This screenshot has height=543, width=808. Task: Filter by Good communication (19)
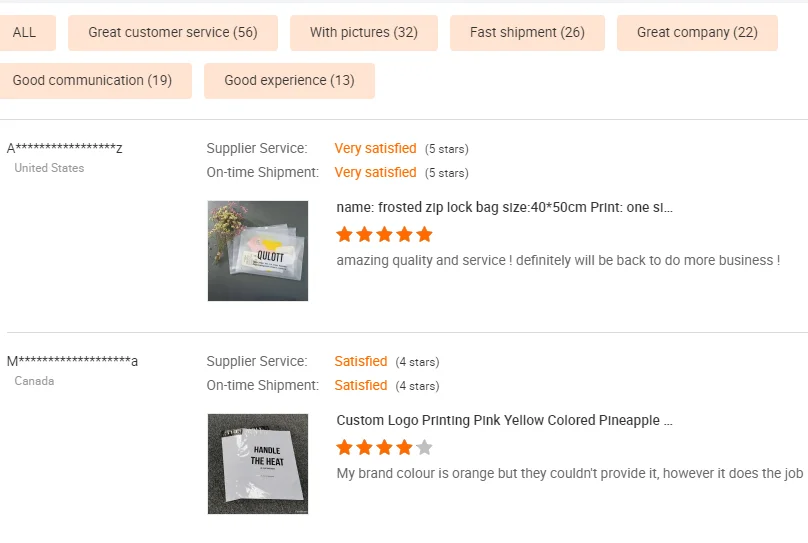(x=92, y=80)
